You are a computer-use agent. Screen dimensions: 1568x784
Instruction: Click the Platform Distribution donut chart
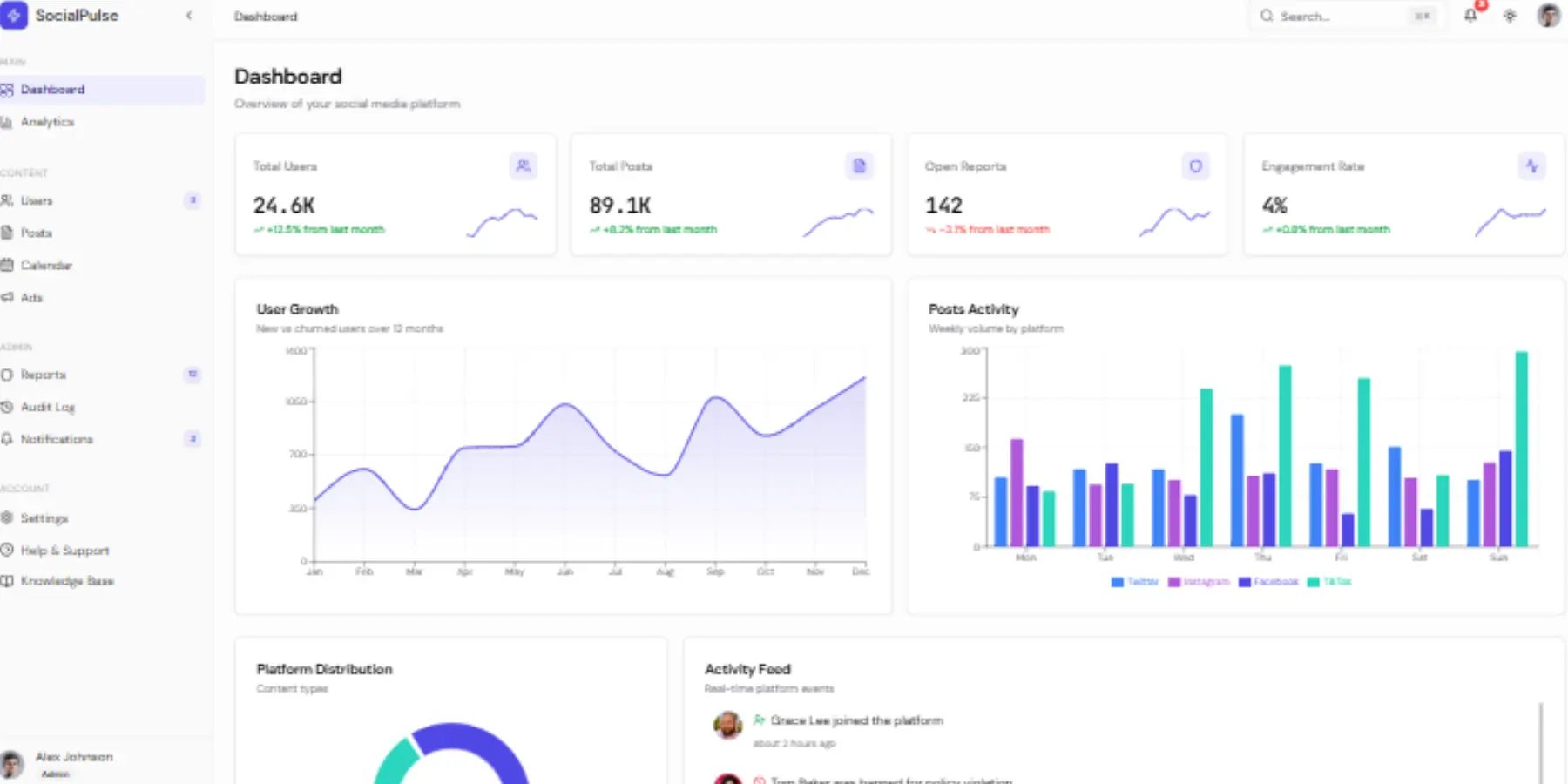[451, 754]
